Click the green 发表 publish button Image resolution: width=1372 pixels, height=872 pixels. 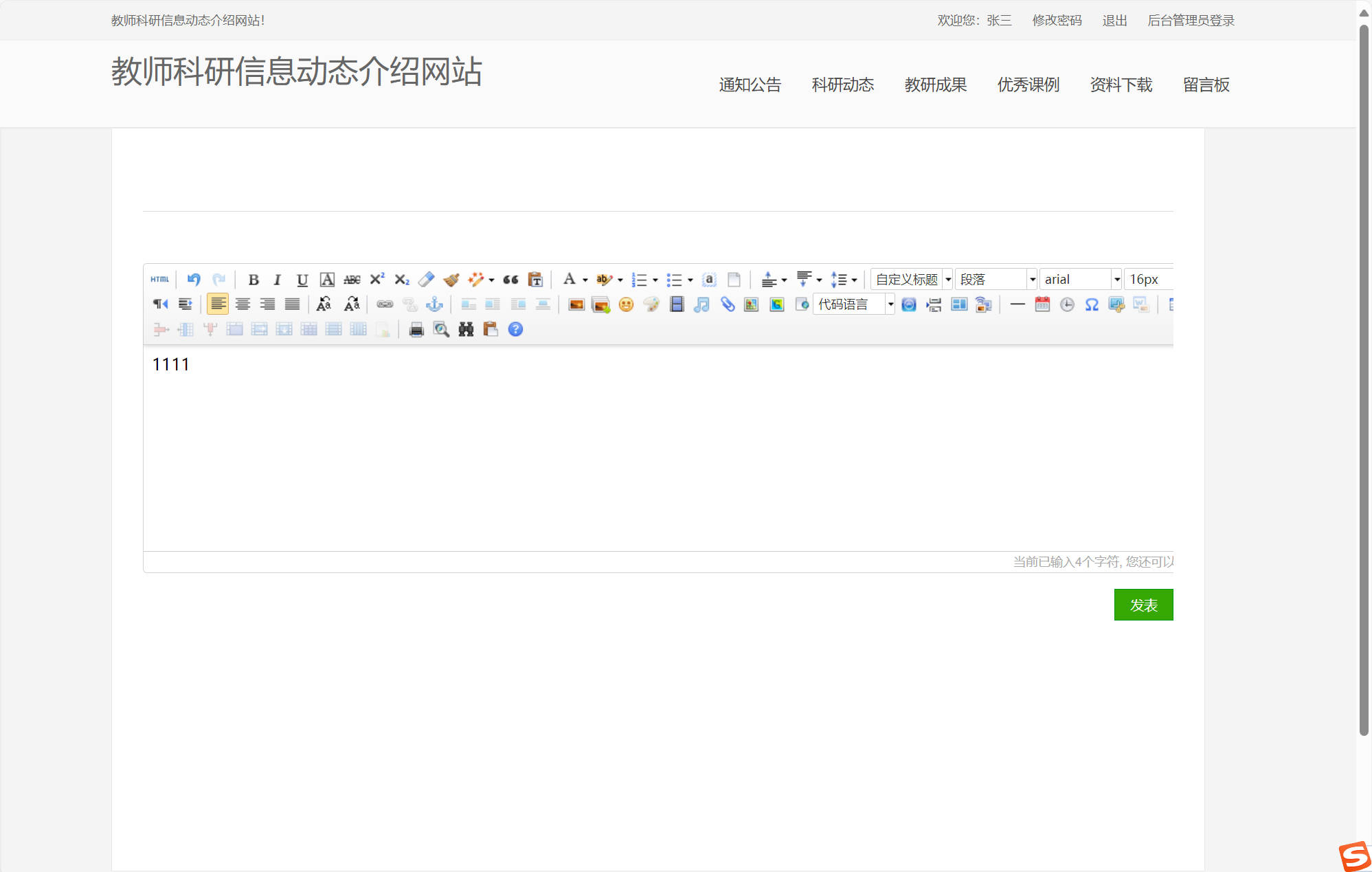(1143, 605)
